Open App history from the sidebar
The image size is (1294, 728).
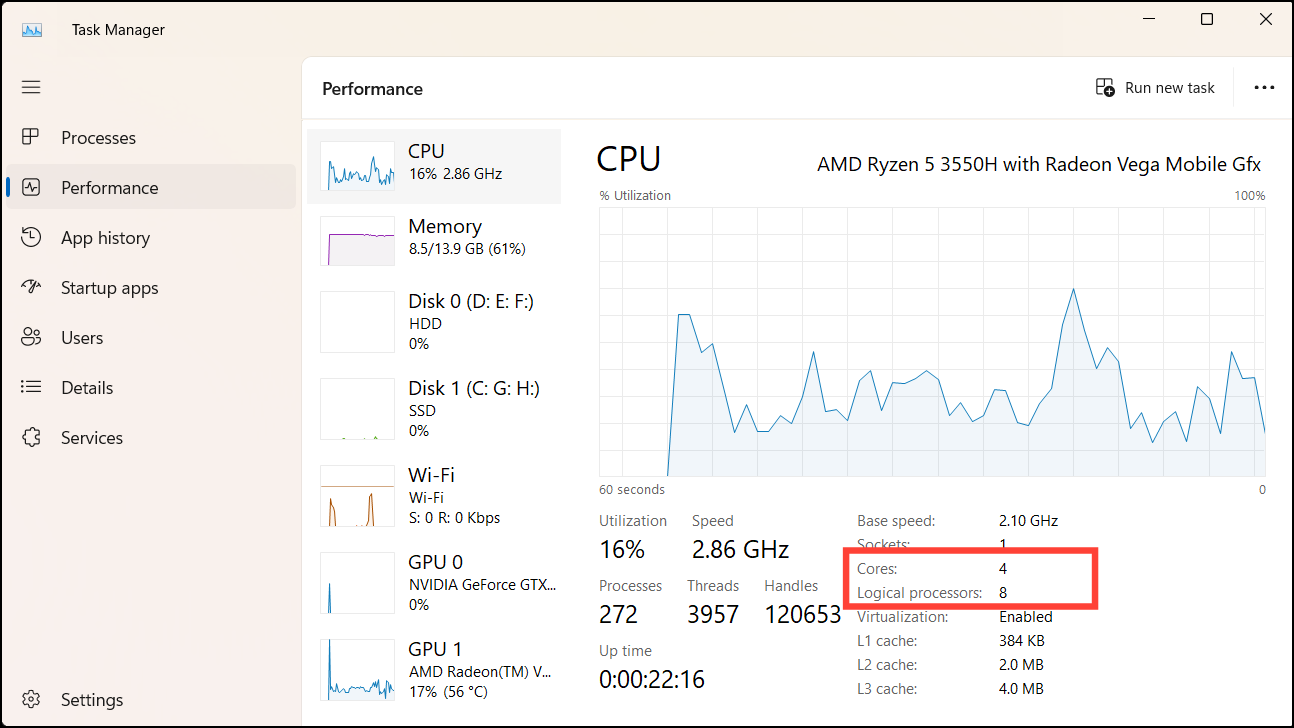pyautogui.click(x=31, y=237)
